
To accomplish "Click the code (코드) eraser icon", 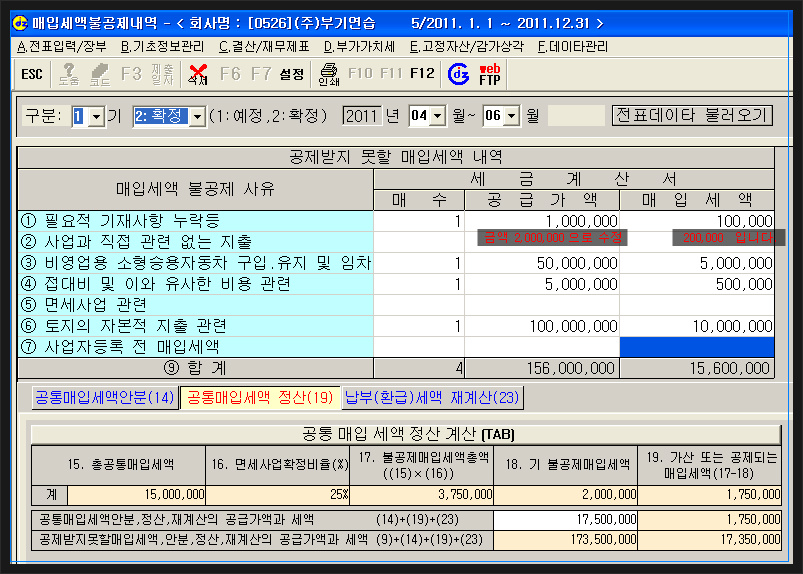I will click(x=100, y=75).
